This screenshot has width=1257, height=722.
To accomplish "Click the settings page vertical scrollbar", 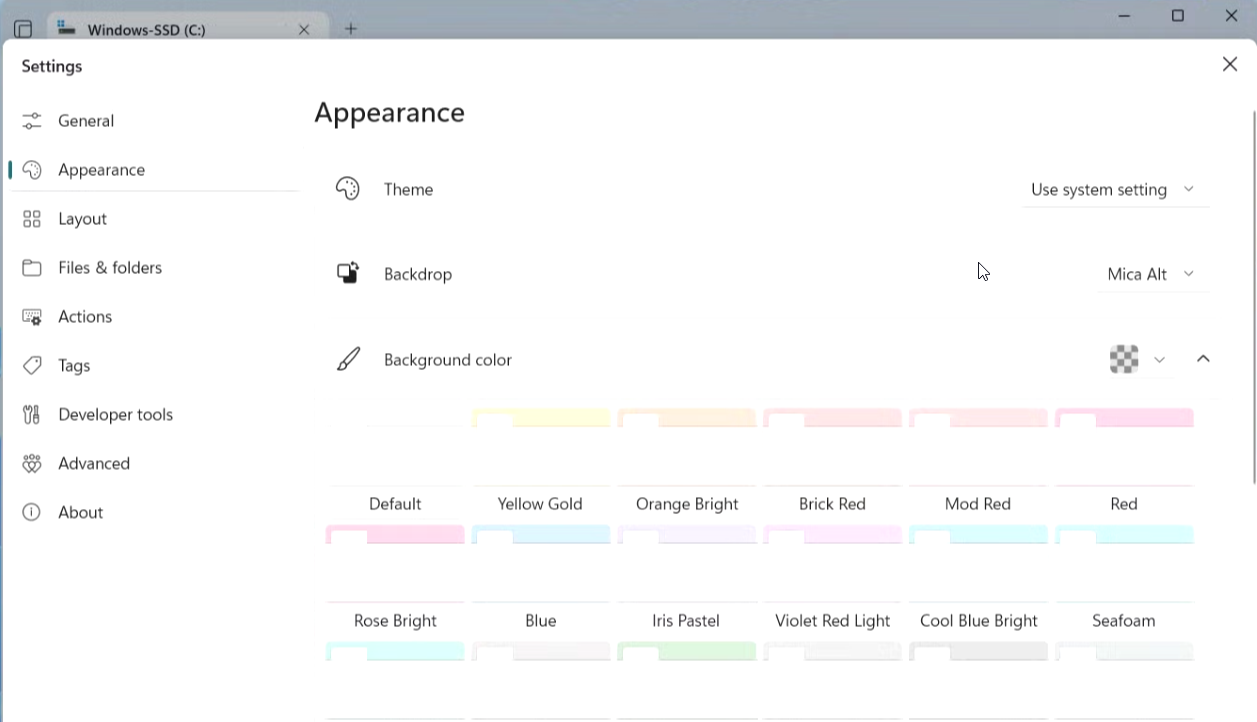I will pos(1253,300).
